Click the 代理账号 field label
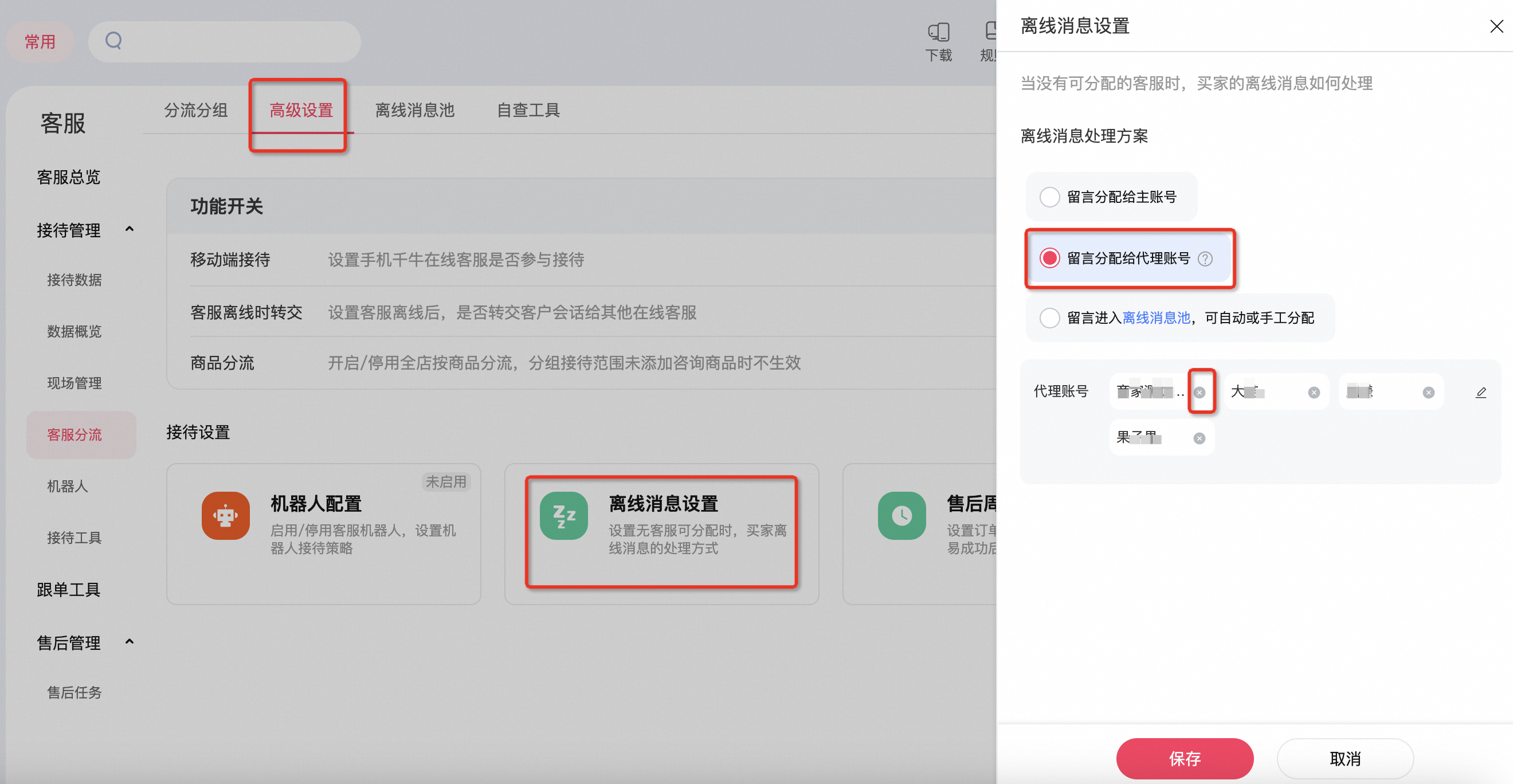 [x=1061, y=391]
